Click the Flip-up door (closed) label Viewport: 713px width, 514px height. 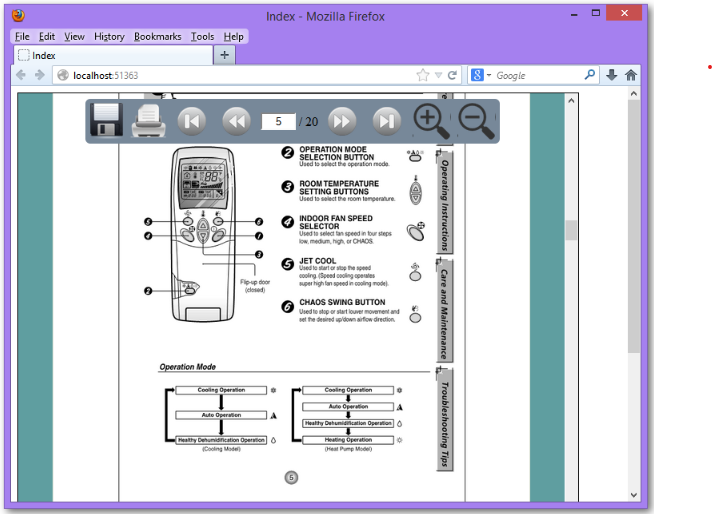[255, 286]
